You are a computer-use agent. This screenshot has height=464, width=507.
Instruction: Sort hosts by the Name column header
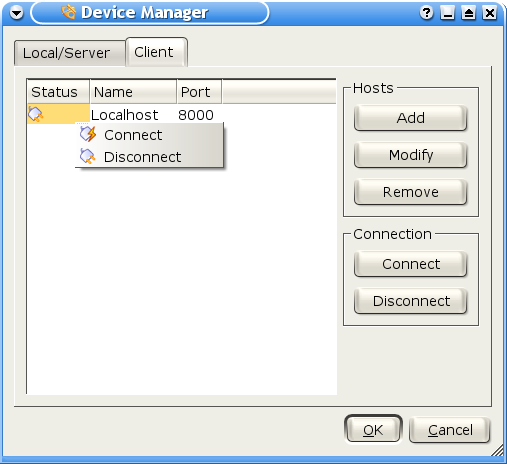click(x=133, y=92)
